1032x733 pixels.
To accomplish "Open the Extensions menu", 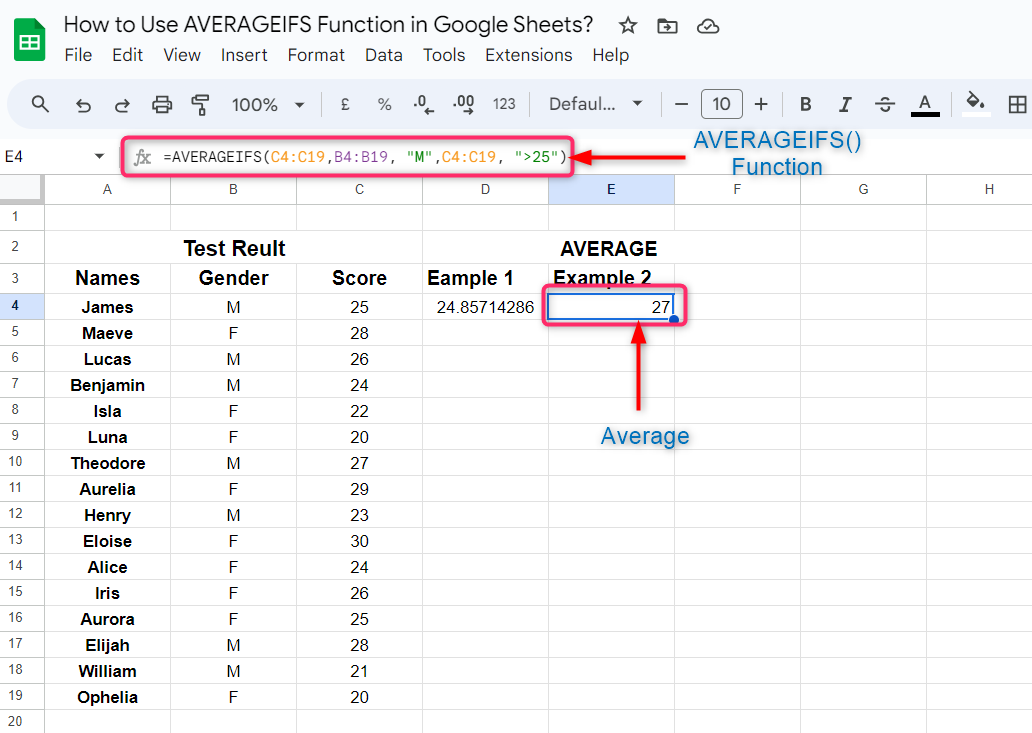I will tap(529, 55).
